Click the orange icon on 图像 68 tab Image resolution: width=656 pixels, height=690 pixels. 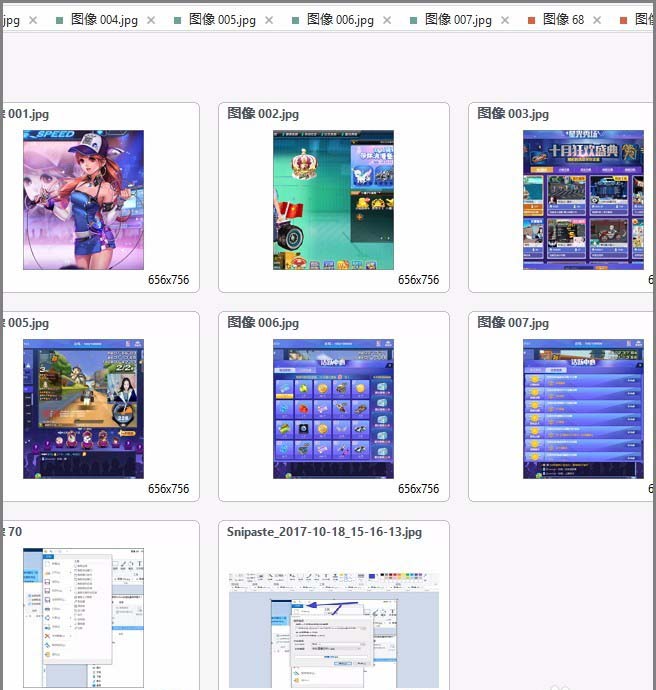tap(531, 20)
